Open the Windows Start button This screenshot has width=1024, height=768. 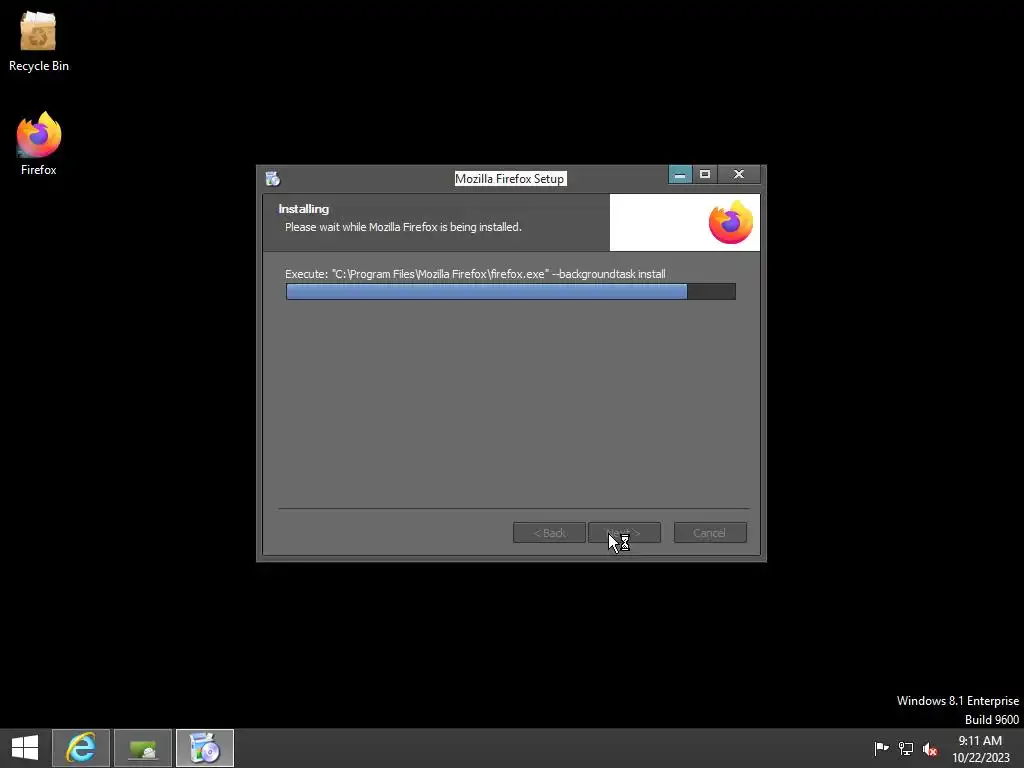click(25, 748)
